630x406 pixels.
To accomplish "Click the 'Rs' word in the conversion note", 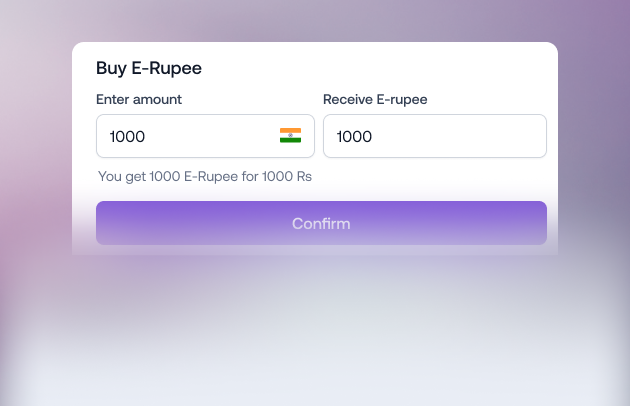I will (x=304, y=176).
